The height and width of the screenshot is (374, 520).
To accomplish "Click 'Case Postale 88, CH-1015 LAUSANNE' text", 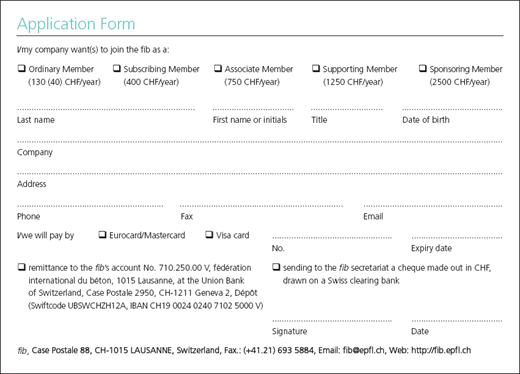I will tap(102, 350).
